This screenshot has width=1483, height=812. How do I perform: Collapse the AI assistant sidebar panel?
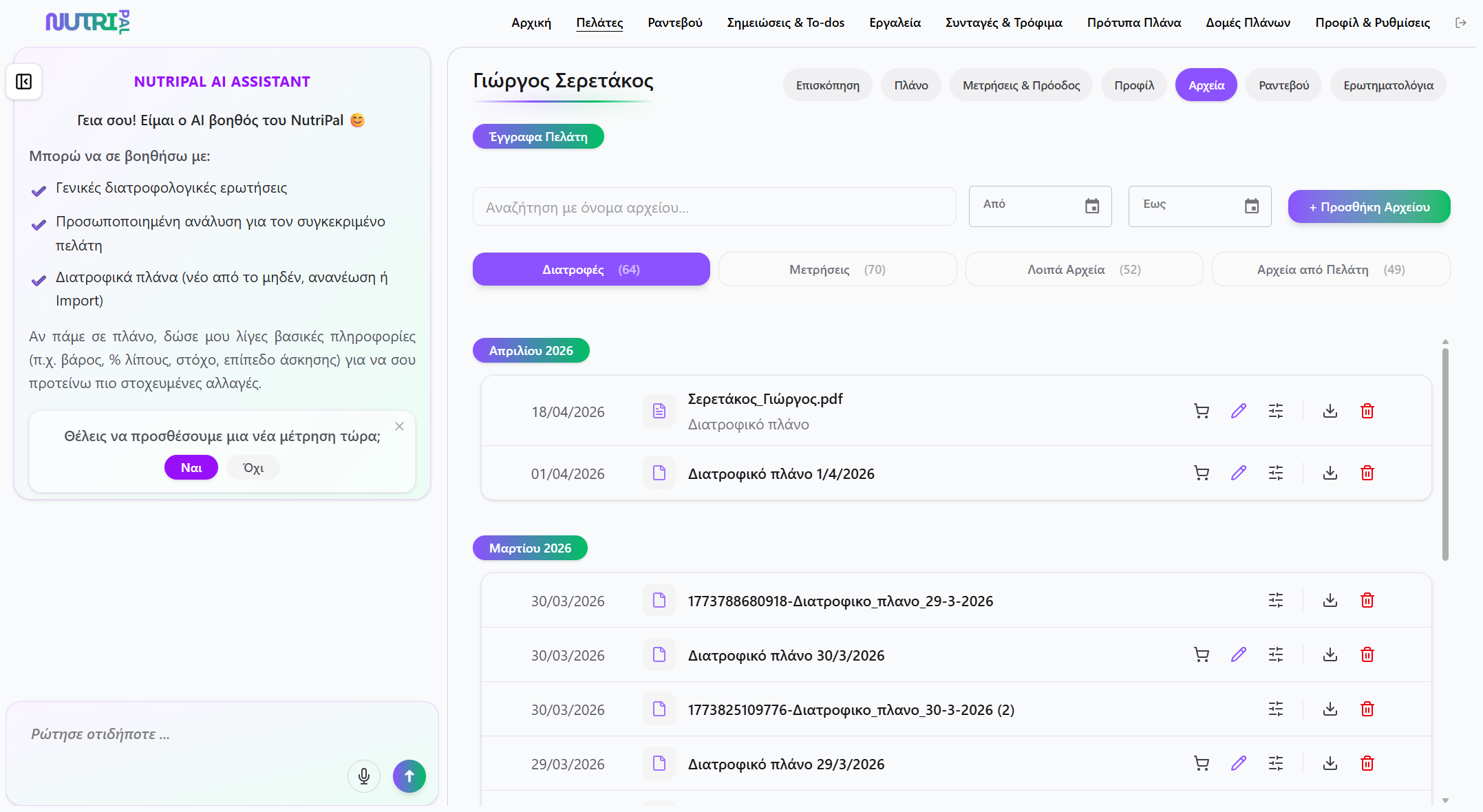pos(23,82)
